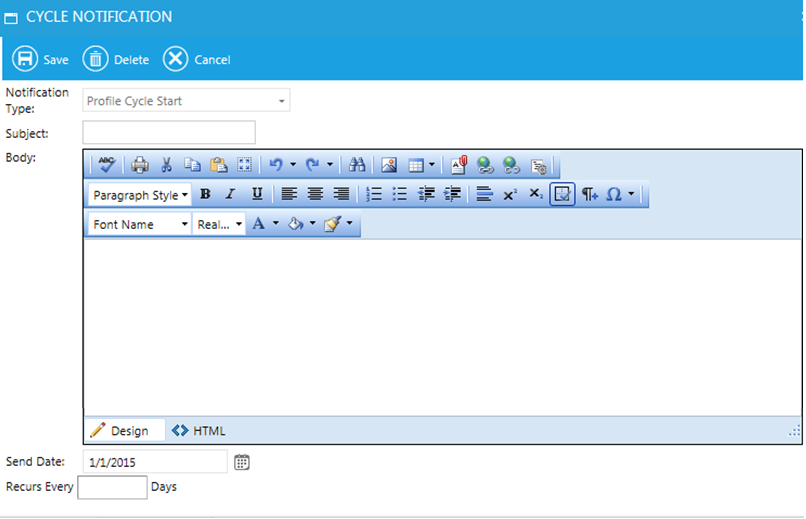This screenshot has height=519, width=806.
Task: Click the superscript icon
Action: click(x=510, y=195)
